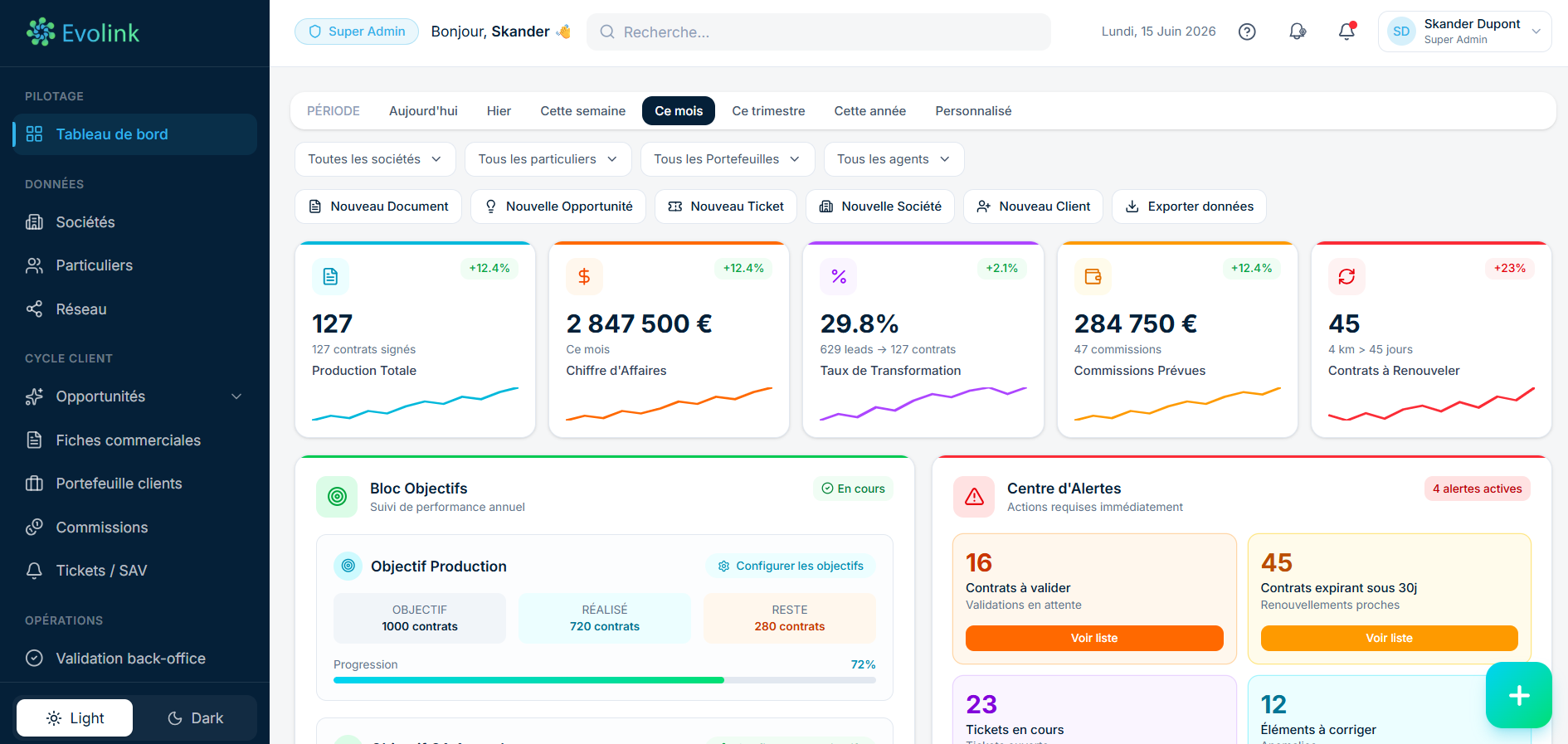Screen dimensions: 1568x744
Task: Open the Toutes les sociétés dropdown
Action: pyautogui.click(x=375, y=159)
